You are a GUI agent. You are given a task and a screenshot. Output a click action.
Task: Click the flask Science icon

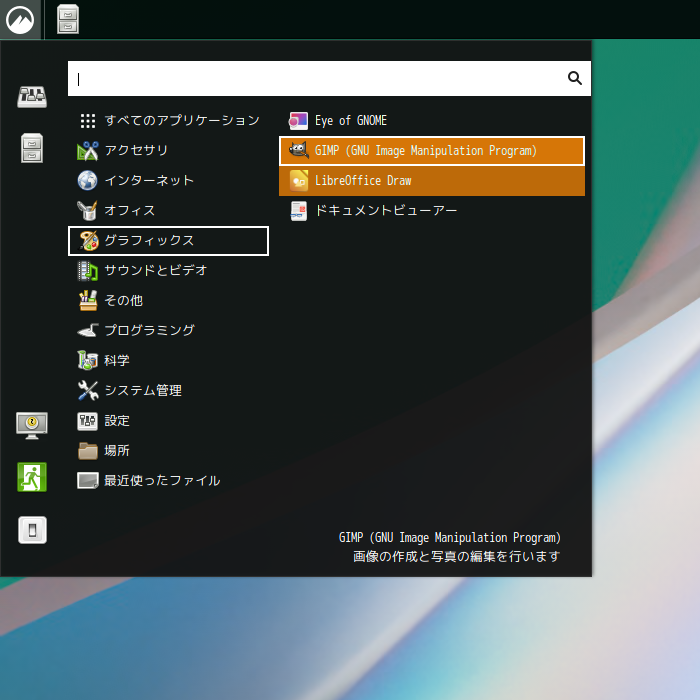[88, 360]
